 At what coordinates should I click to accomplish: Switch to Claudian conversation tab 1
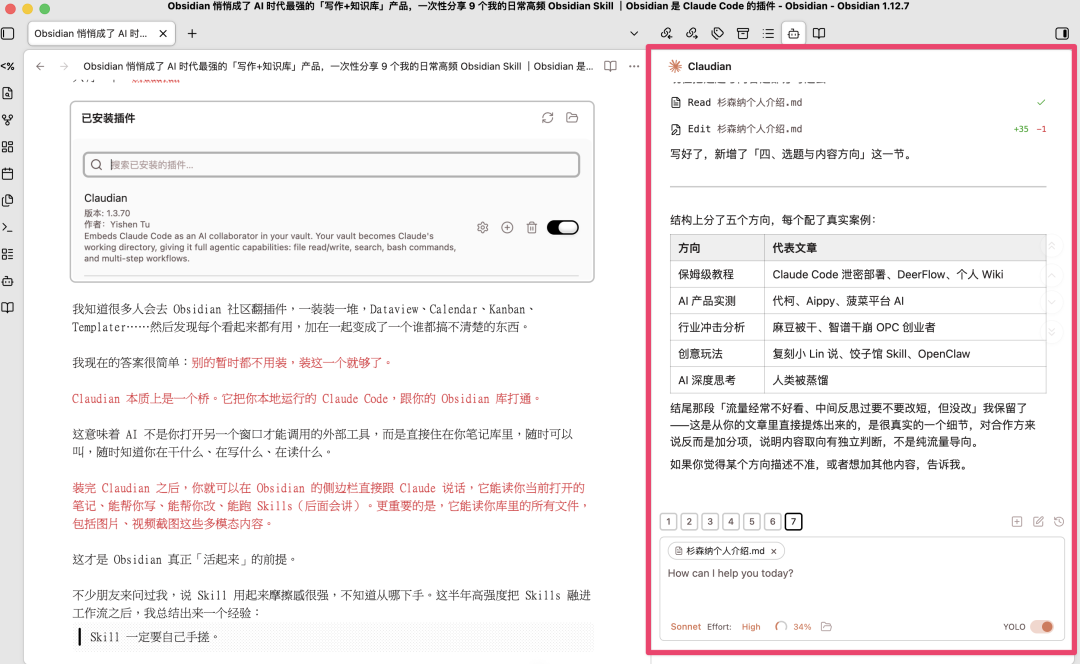click(668, 521)
